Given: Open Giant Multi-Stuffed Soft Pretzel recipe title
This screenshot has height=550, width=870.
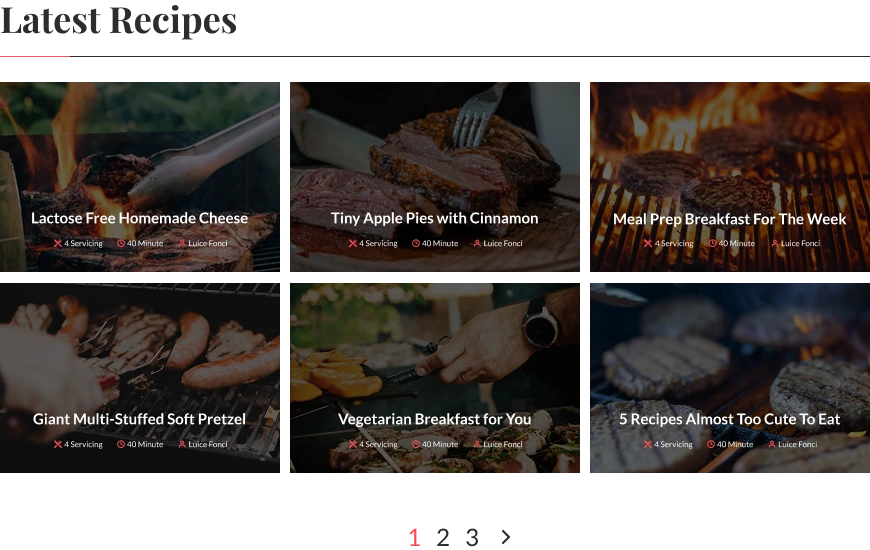Looking at the screenshot, I should pyautogui.click(x=139, y=419).
